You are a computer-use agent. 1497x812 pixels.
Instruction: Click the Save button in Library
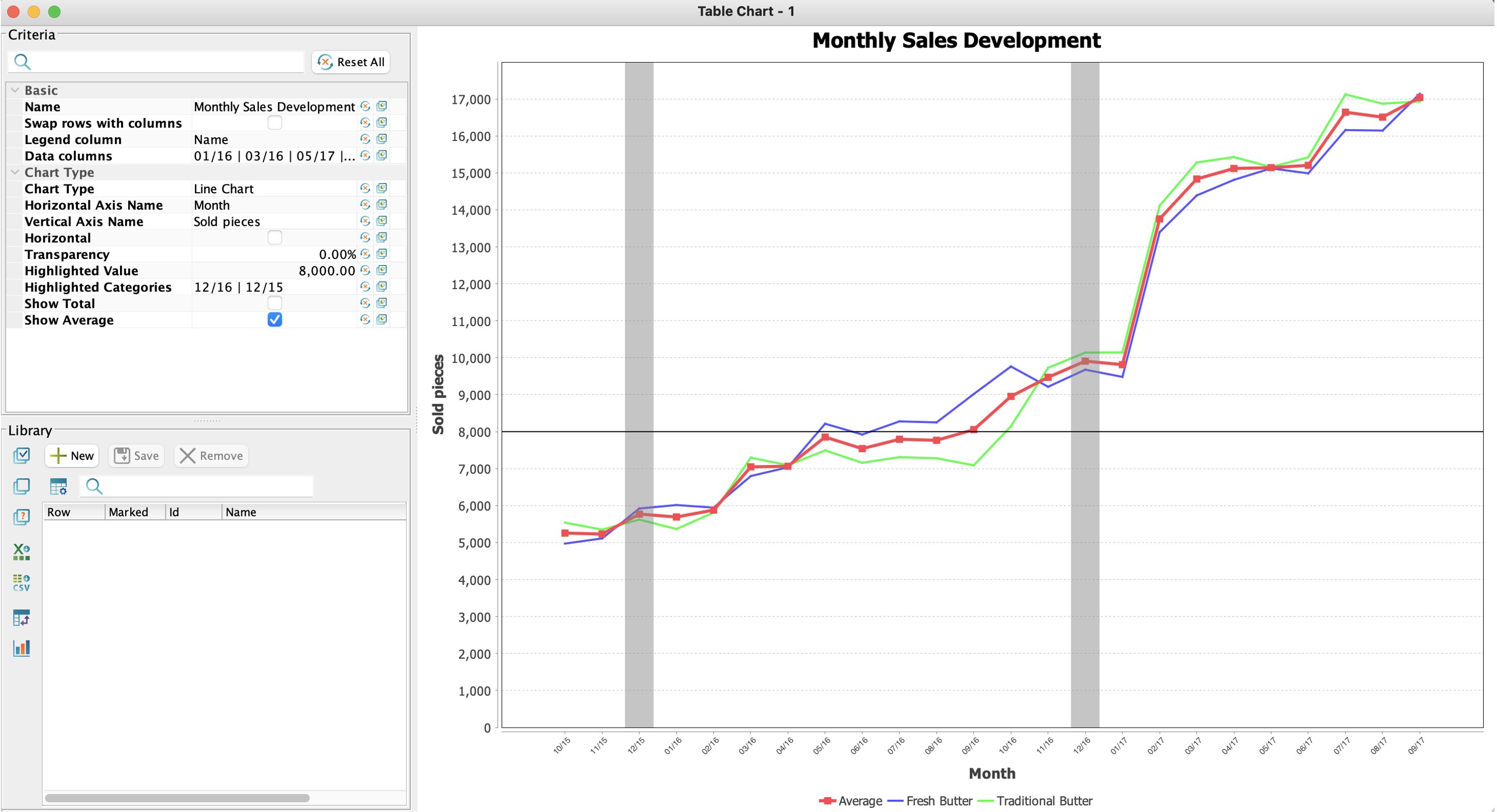tap(136, 456)
